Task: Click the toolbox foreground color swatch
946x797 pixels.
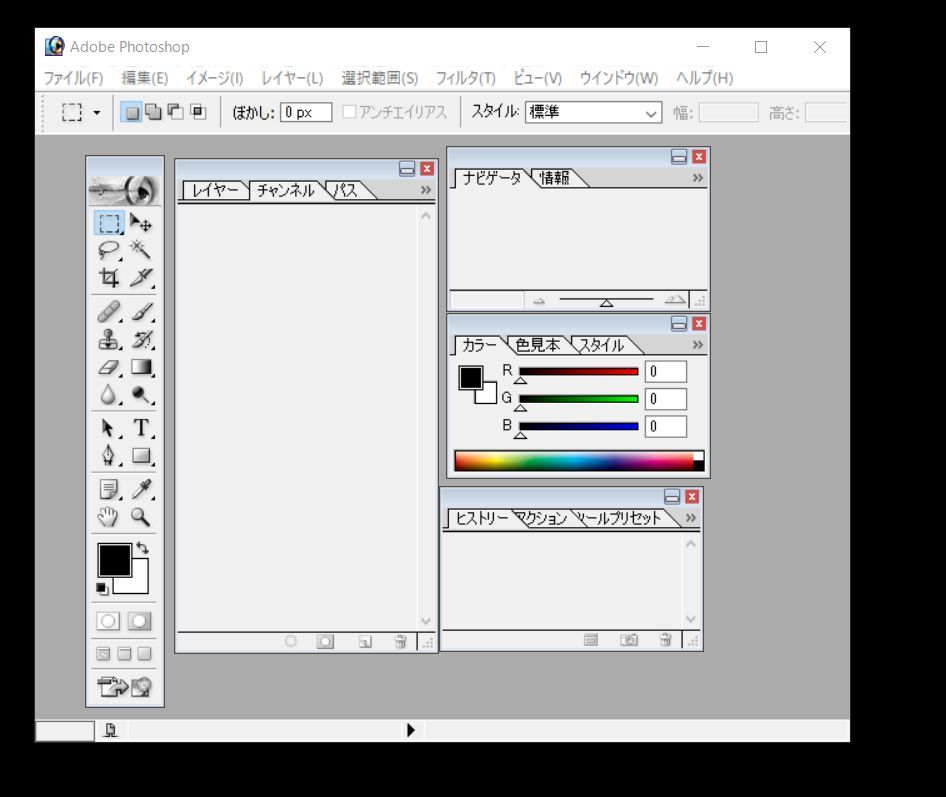Action: coord(115,560)
